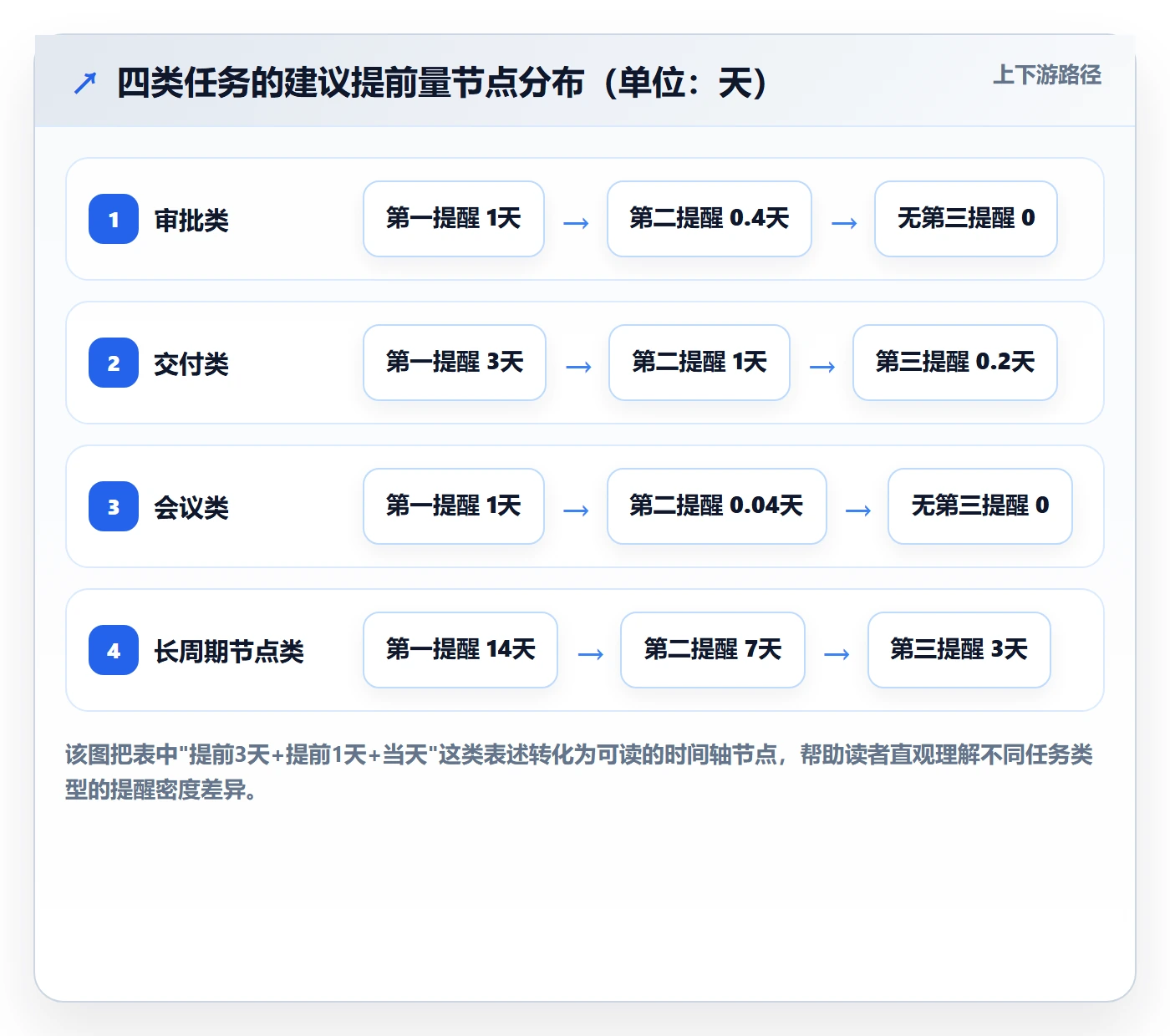
Task: Click the 第一提醒 3天 node
Action: coord(455,363)
